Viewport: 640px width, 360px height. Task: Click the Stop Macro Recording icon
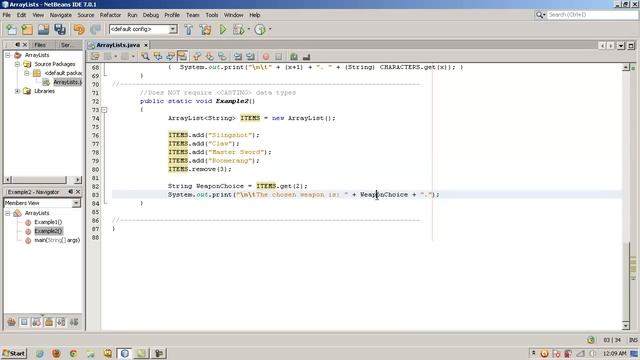(x=278, y=56)
